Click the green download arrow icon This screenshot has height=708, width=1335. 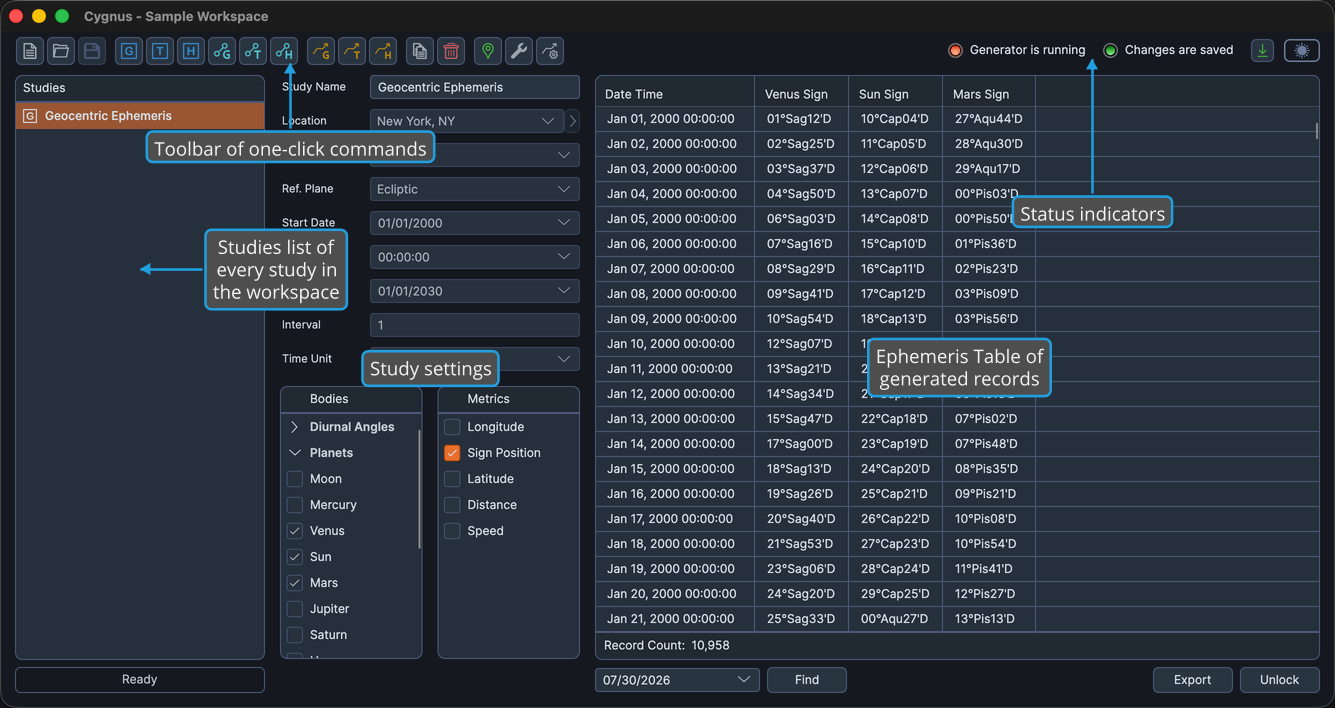[1263, 50]
